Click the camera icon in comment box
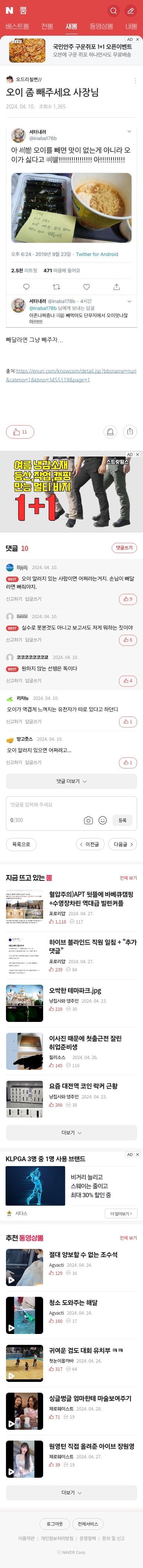This screenshot has height=1568, width=143. click(x=88, y=821)
